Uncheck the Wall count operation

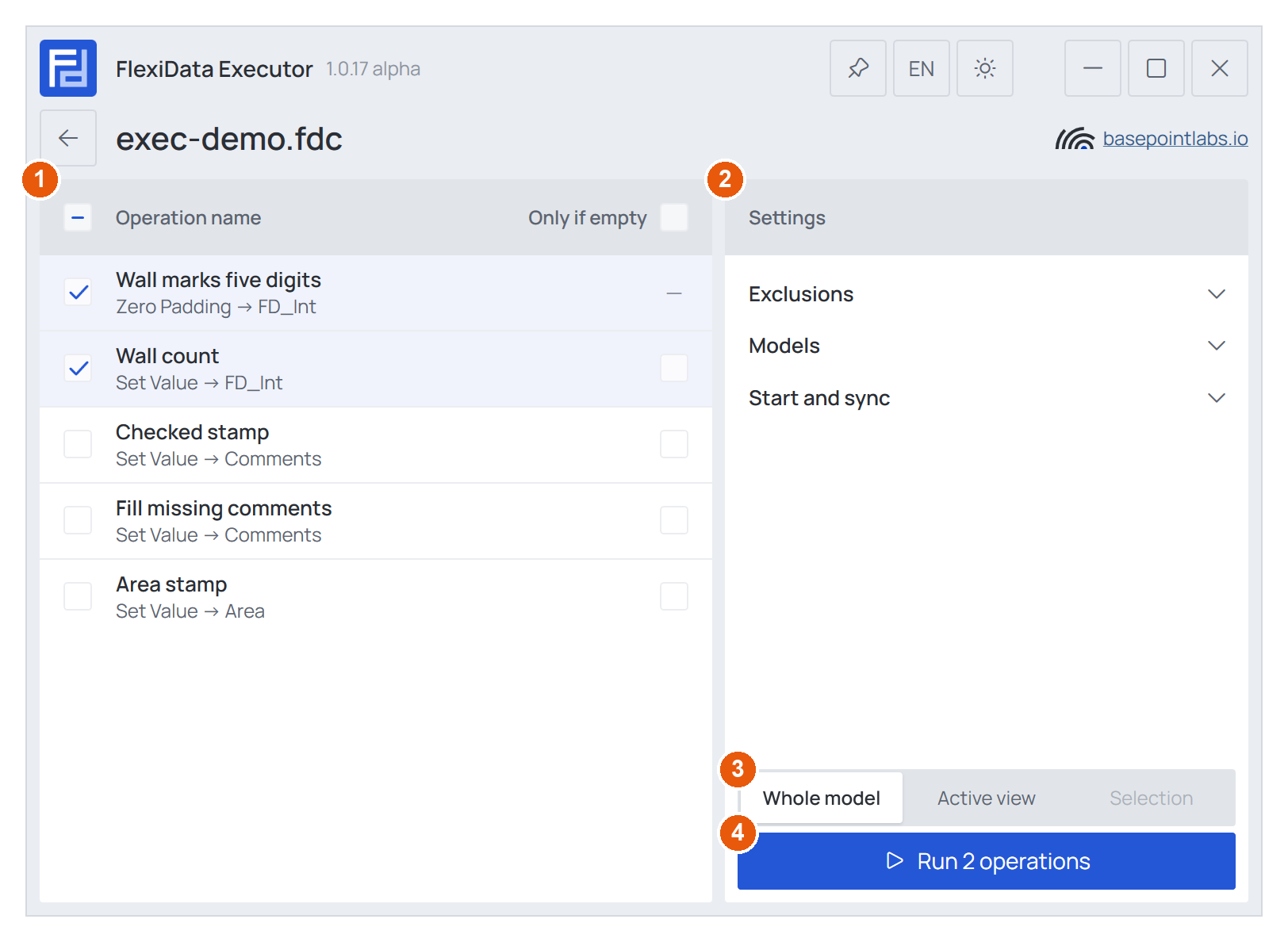78,369
